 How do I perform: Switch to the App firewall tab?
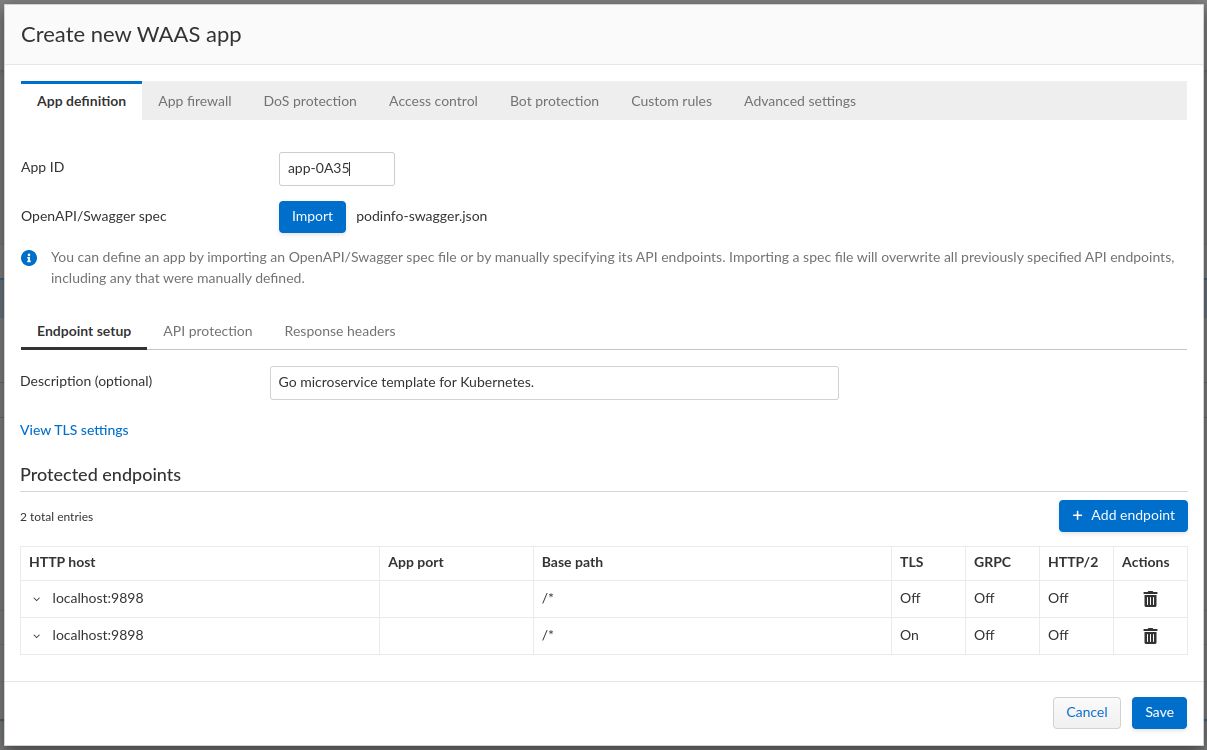click(195, 101)
